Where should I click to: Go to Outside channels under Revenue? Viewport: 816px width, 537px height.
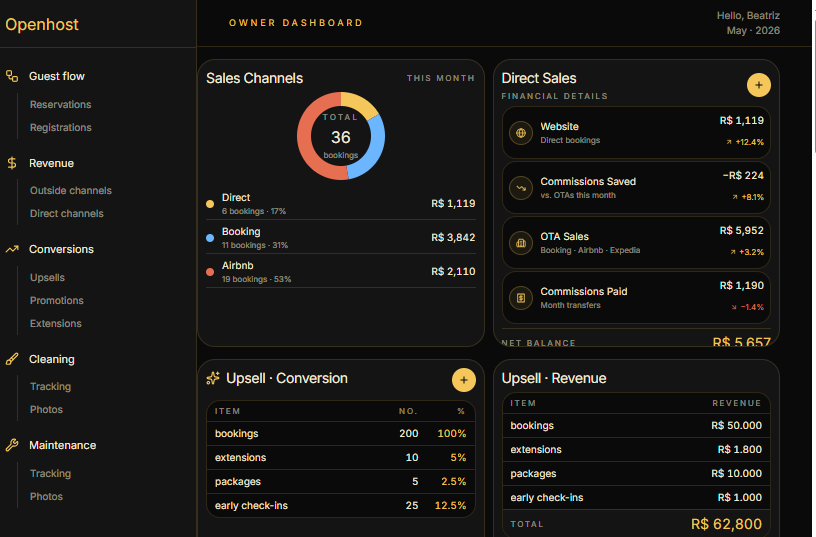click(71, 190)
